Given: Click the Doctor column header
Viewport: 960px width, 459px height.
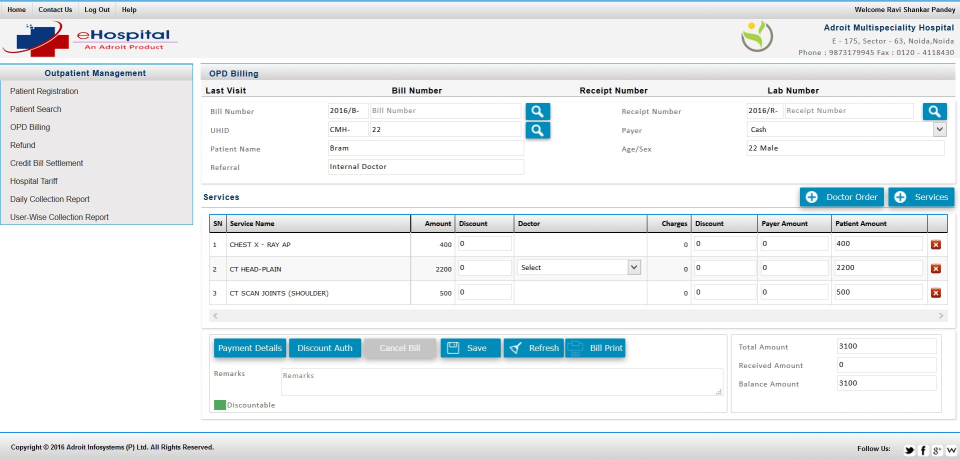Looking at the screenshot, I should (x=580, y=223).
